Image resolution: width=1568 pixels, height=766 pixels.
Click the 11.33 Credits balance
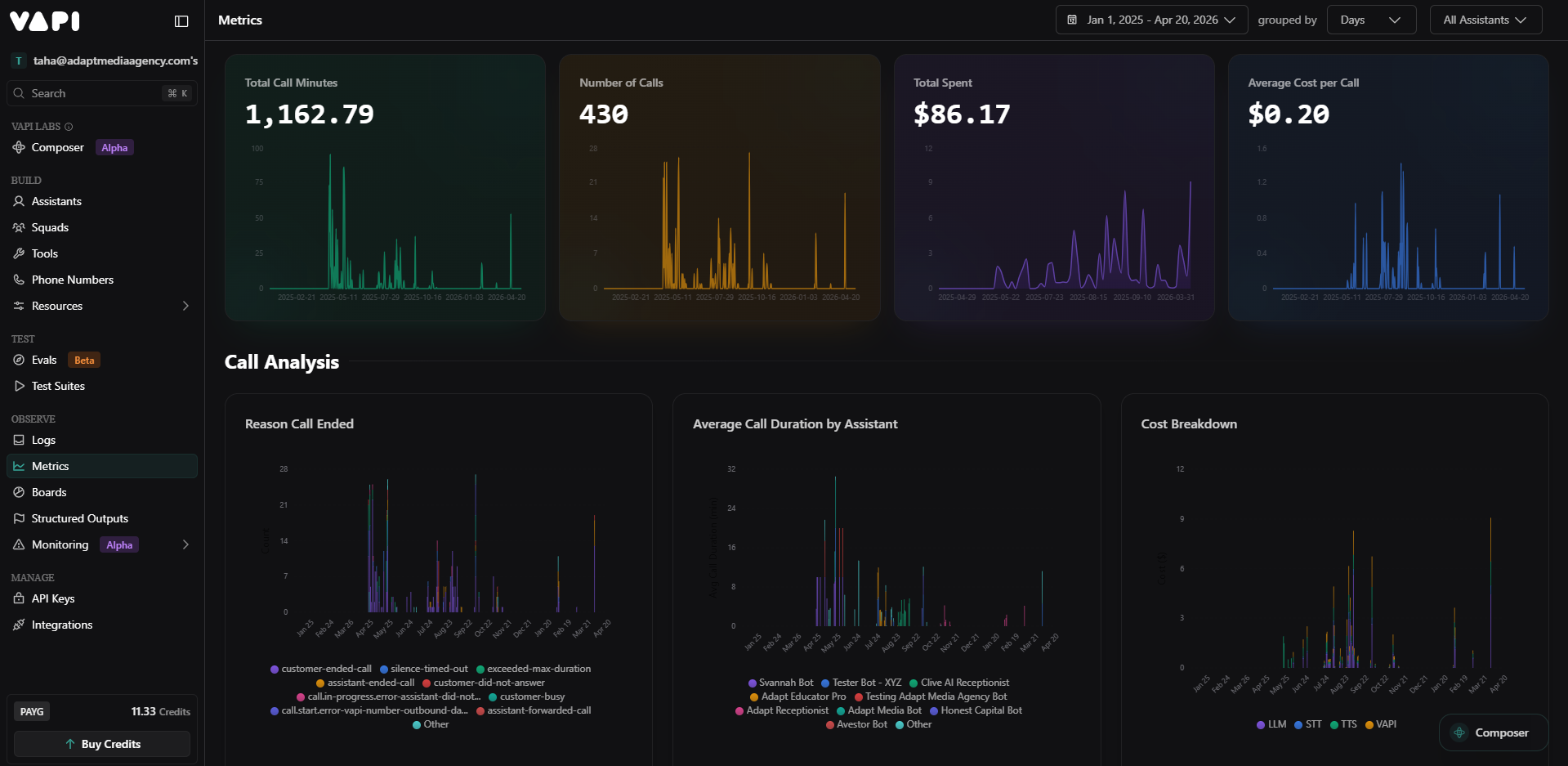point(161,712)
